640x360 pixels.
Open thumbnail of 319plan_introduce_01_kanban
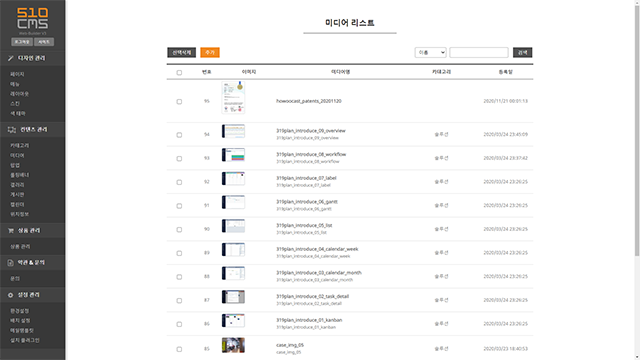233,321
